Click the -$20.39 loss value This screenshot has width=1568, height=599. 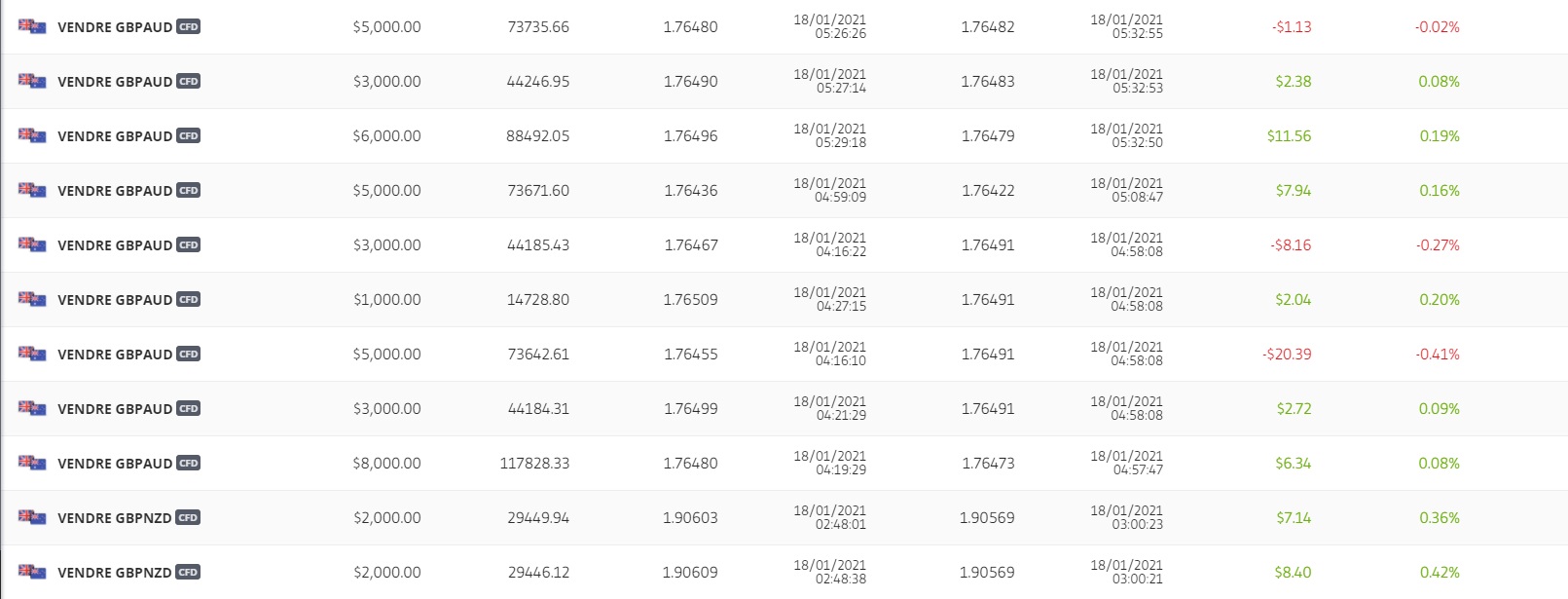[x=1287, y=355]
